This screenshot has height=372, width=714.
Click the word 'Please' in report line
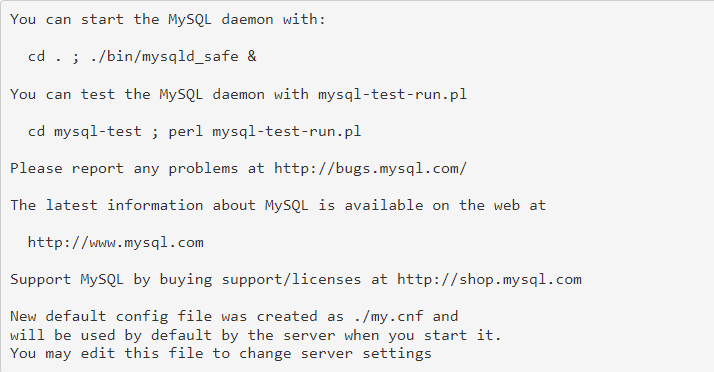pos(36,168)
